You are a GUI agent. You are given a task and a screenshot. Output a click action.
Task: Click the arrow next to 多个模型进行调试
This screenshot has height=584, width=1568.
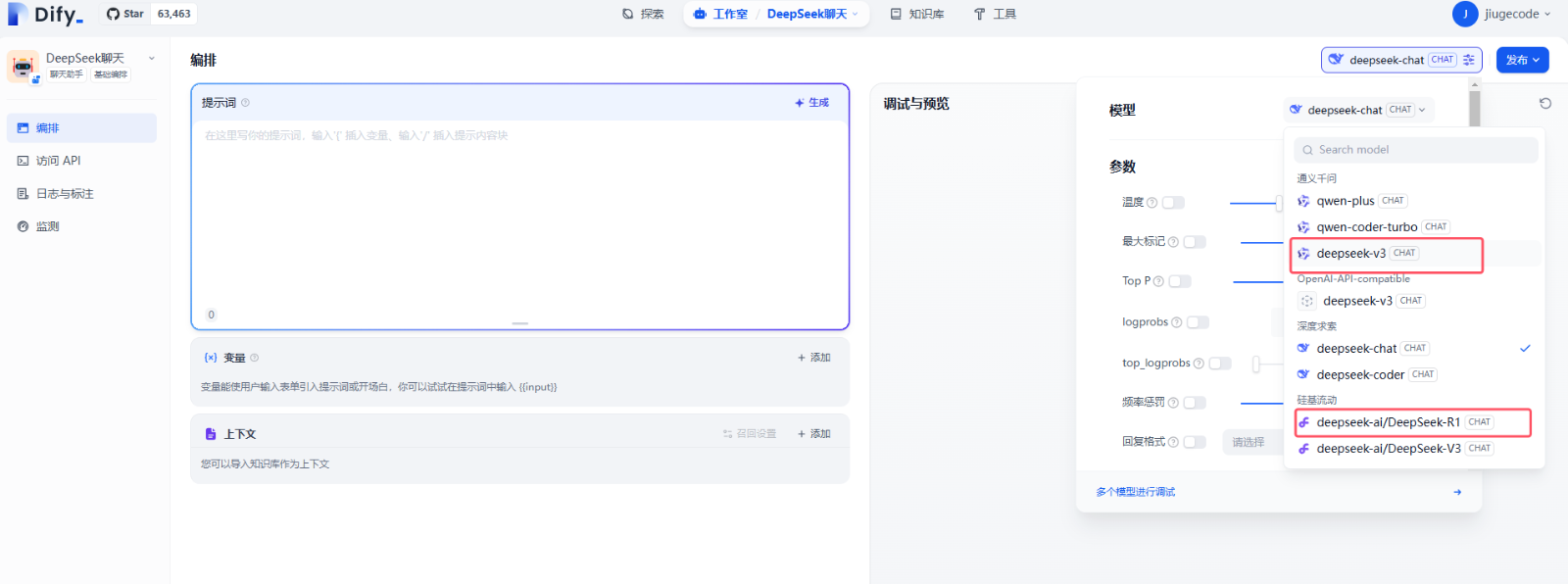pyautogui.click(x=1457, y=492)
